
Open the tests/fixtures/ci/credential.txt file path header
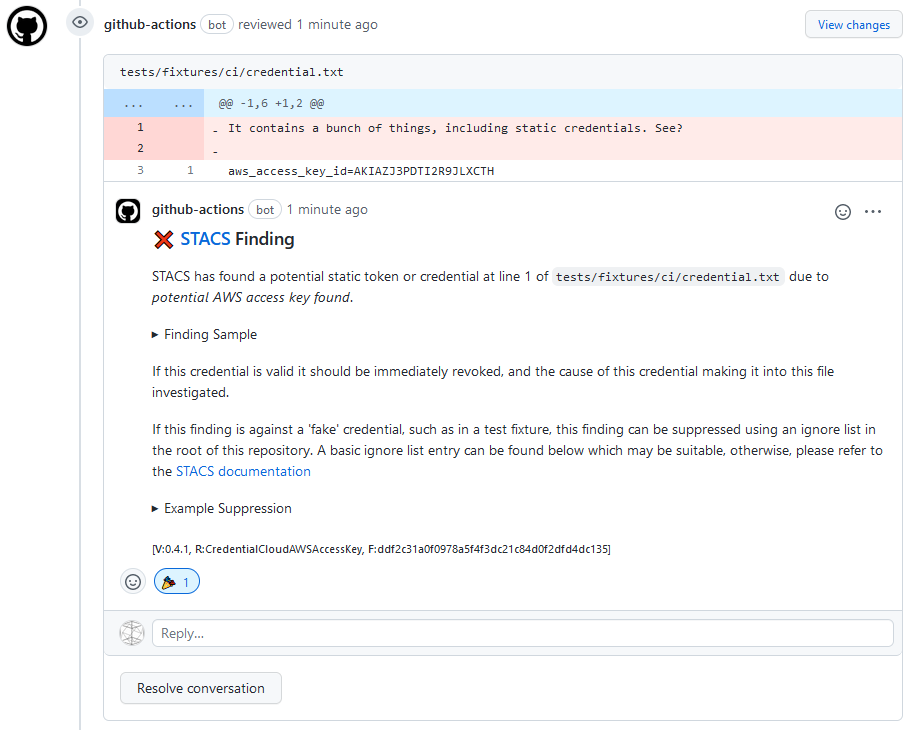pyautogui.click(x=232, y=72)
